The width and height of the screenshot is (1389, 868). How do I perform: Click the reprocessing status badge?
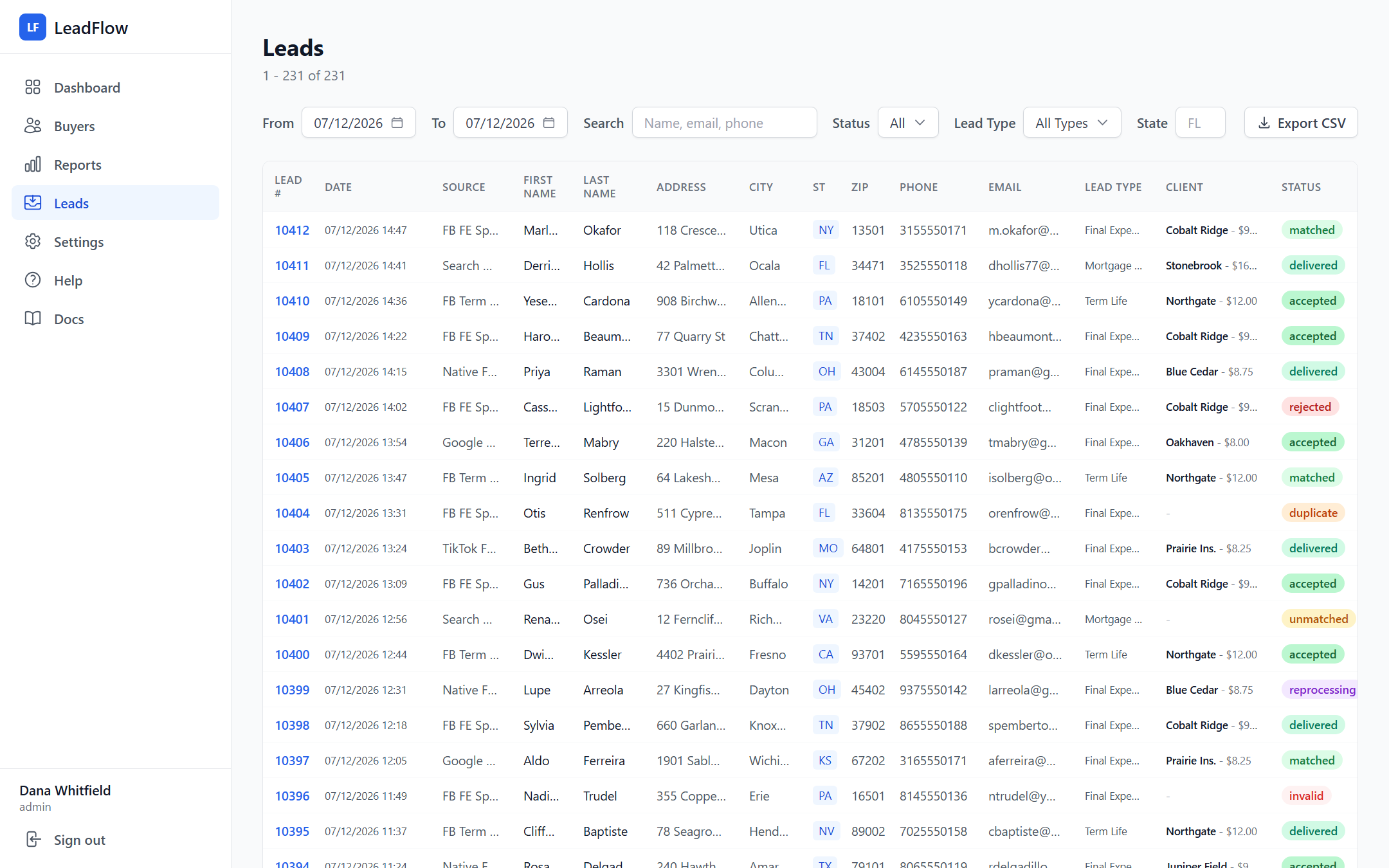(1320, 689)
